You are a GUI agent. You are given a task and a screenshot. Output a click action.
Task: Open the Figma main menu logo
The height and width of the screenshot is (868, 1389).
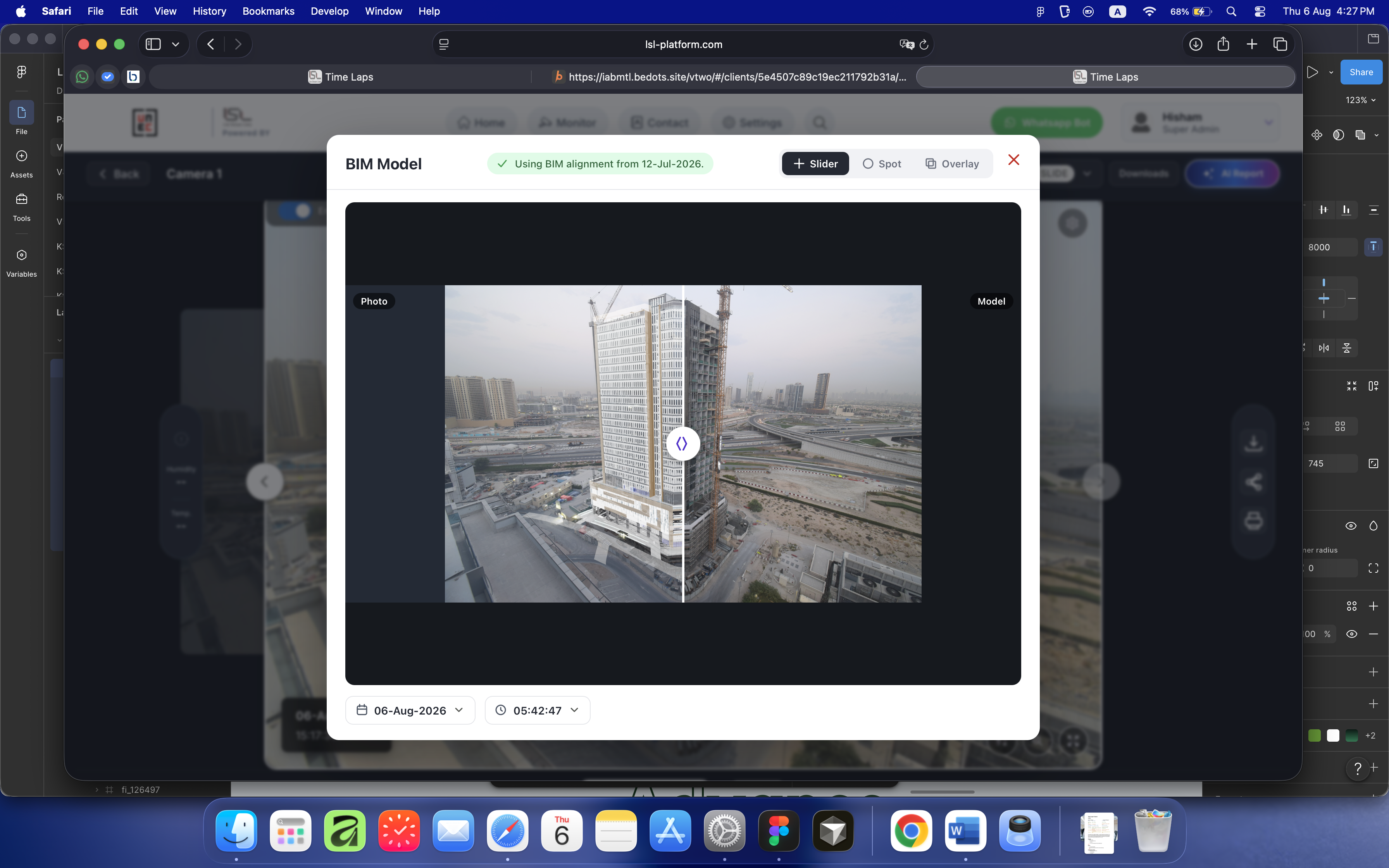click(21, 72)
